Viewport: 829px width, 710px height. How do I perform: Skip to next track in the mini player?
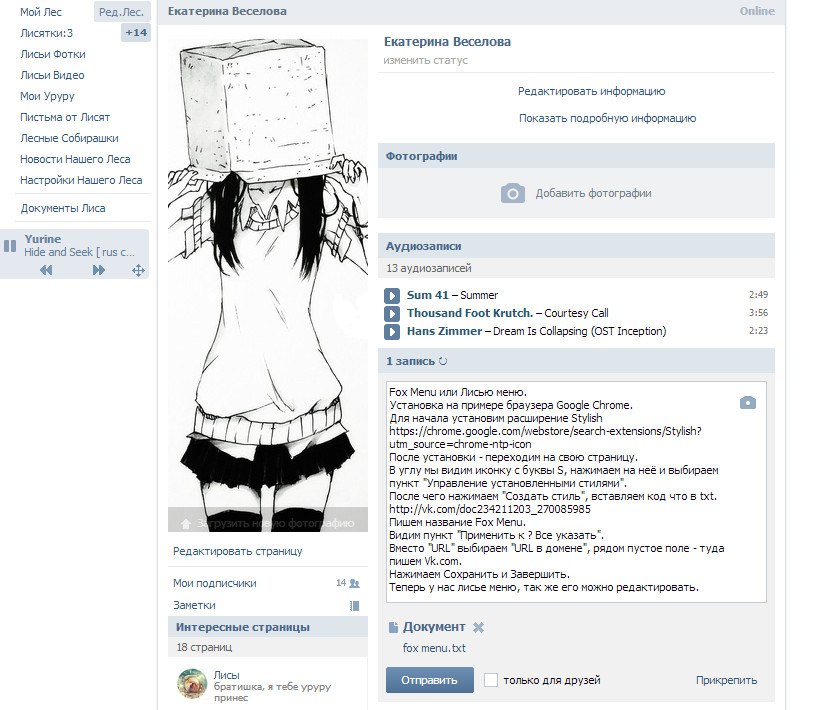point(99,270)
